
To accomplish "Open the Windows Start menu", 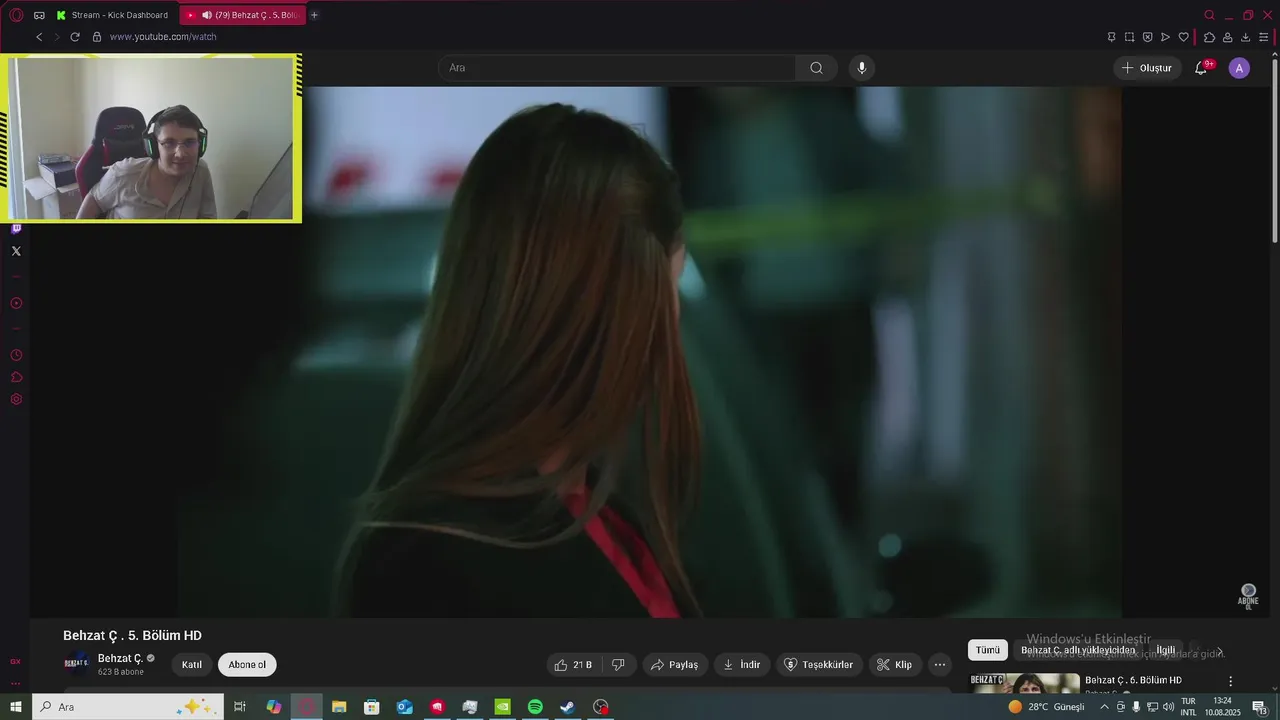I will pyautogui.click(x=16, y=707).
